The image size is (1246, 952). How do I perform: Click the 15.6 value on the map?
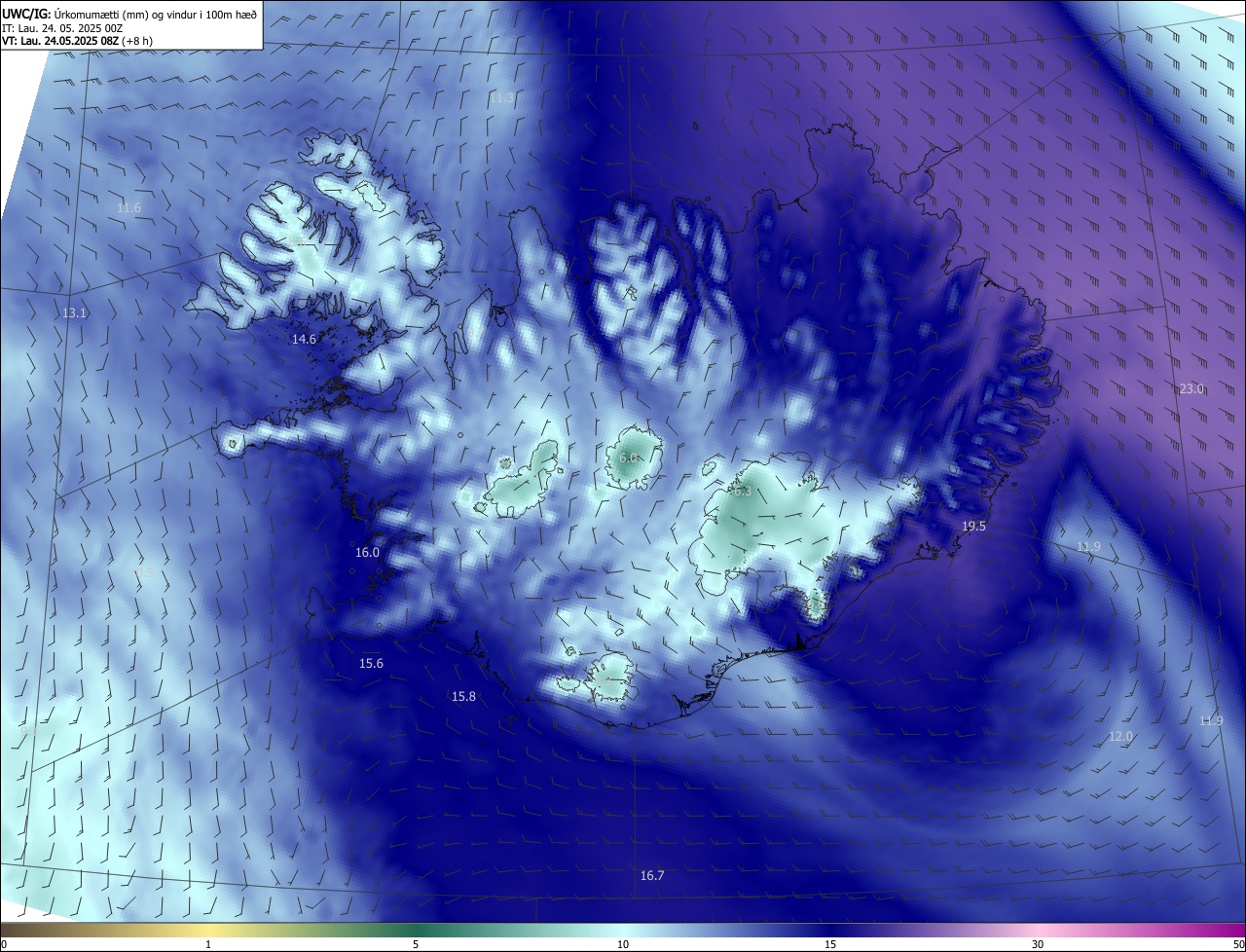pos(371,664)
